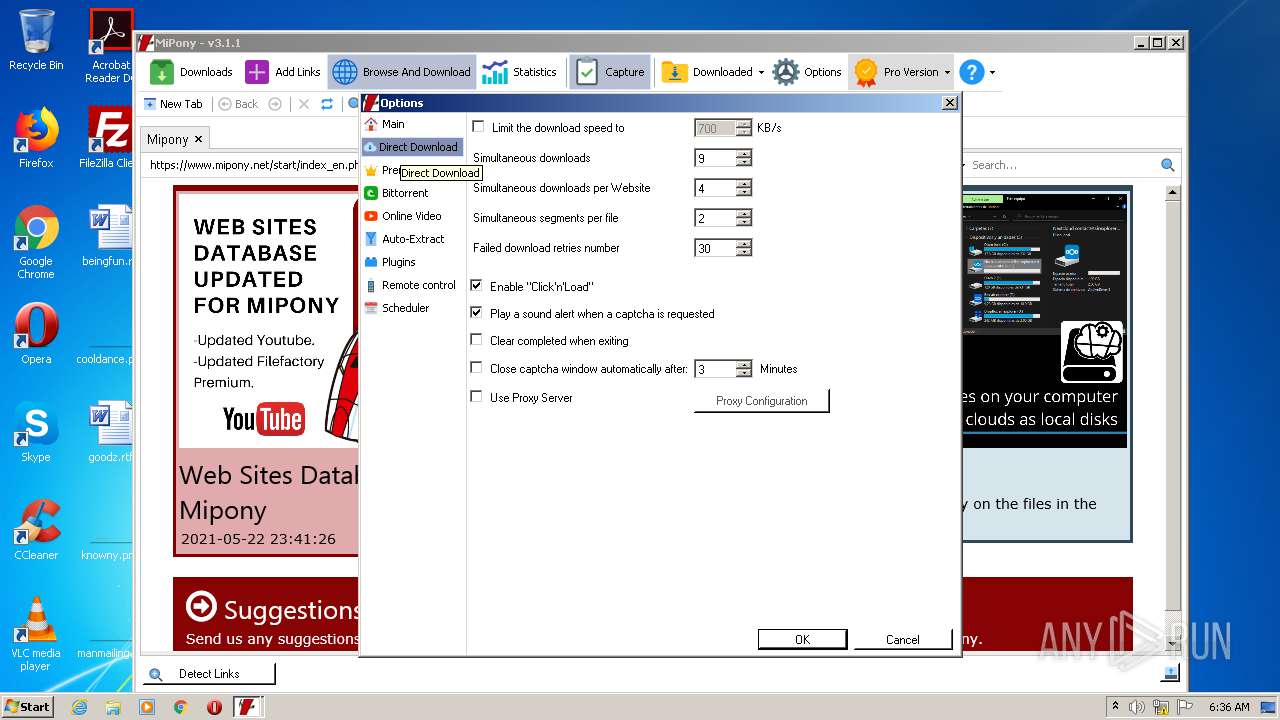Click the Detect Links button
Image resolution: width=1280 pixels, height=720 pixels.
[209, 674]
